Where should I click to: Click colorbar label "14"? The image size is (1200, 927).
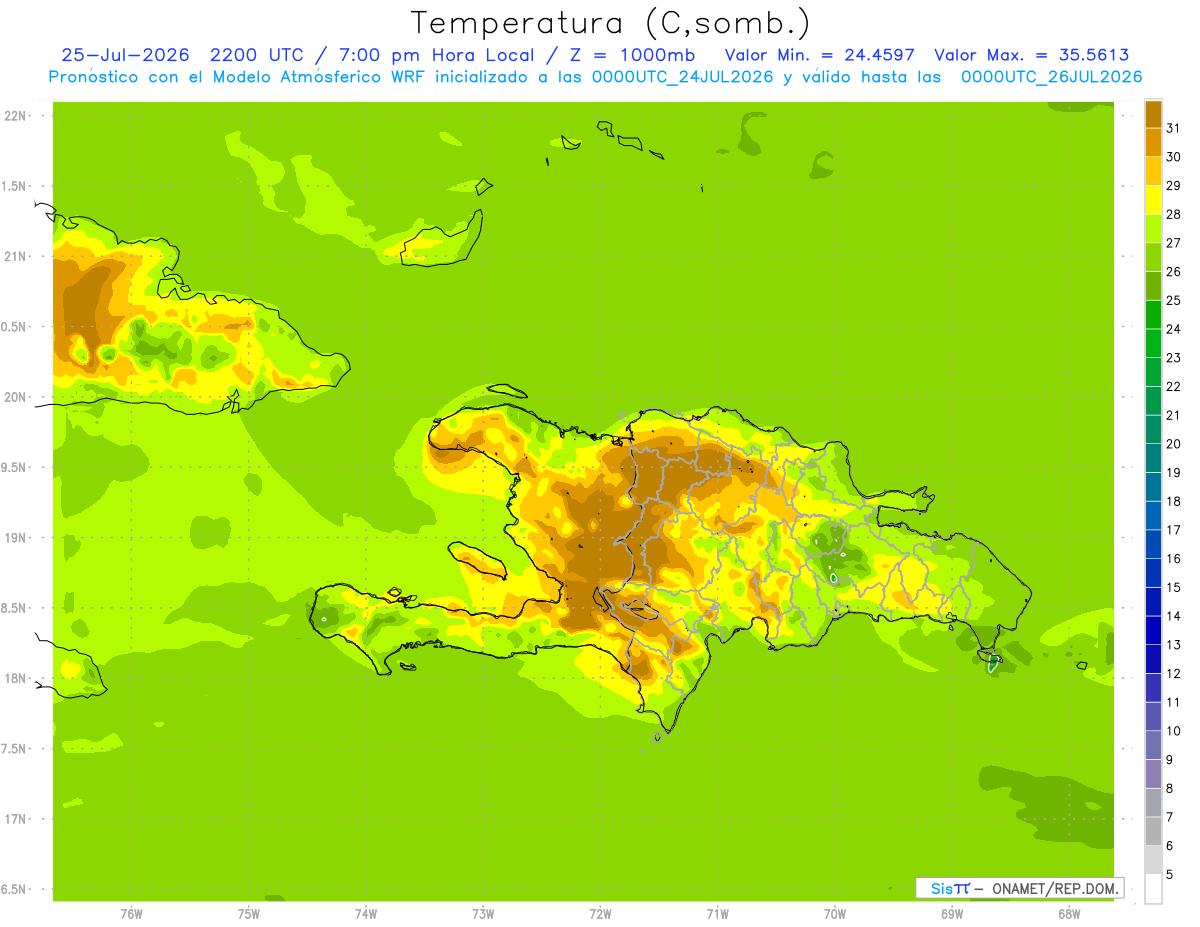tap(1174, 616)
